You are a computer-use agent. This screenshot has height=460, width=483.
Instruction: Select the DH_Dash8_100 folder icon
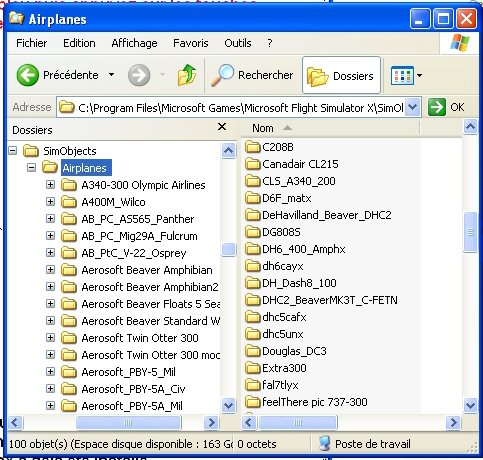click(252, 283)
